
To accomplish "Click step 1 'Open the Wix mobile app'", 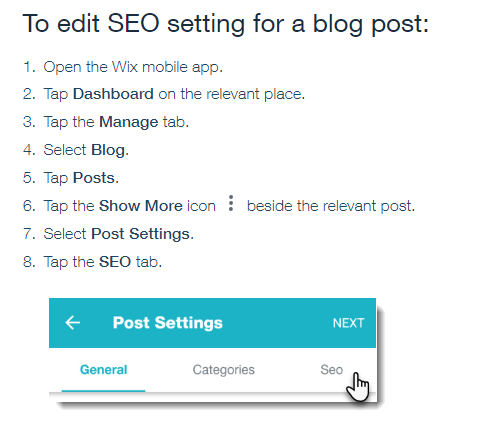I will 133,67.
